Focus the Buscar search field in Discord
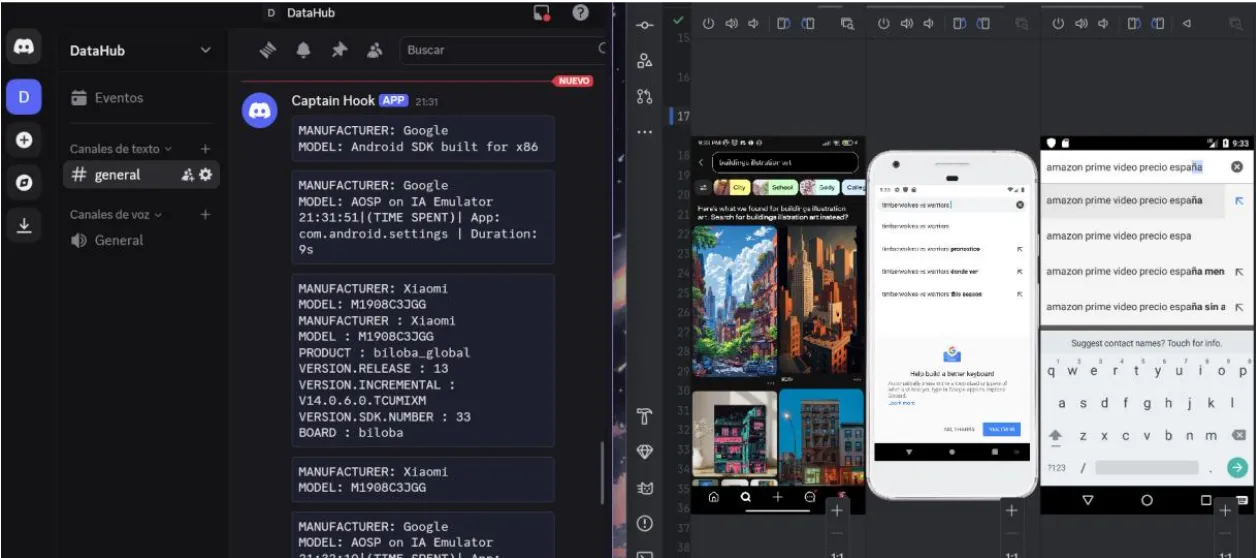This screenshot has width=1256, height=558. [503, 49]
